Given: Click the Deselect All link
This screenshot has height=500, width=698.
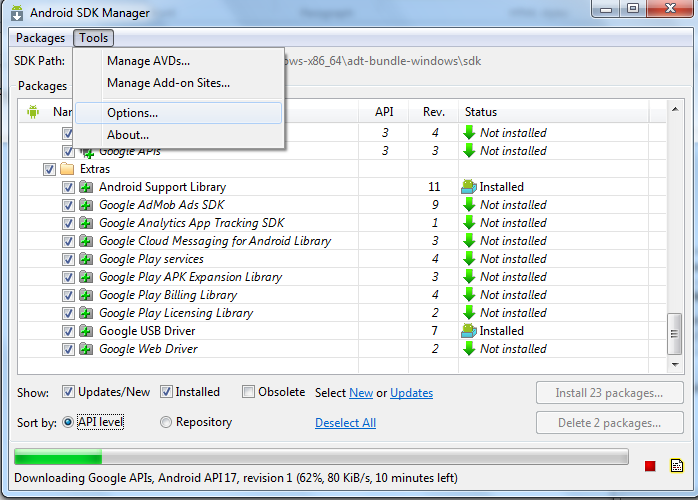Looking at the screenshot, I should (345, 423).
